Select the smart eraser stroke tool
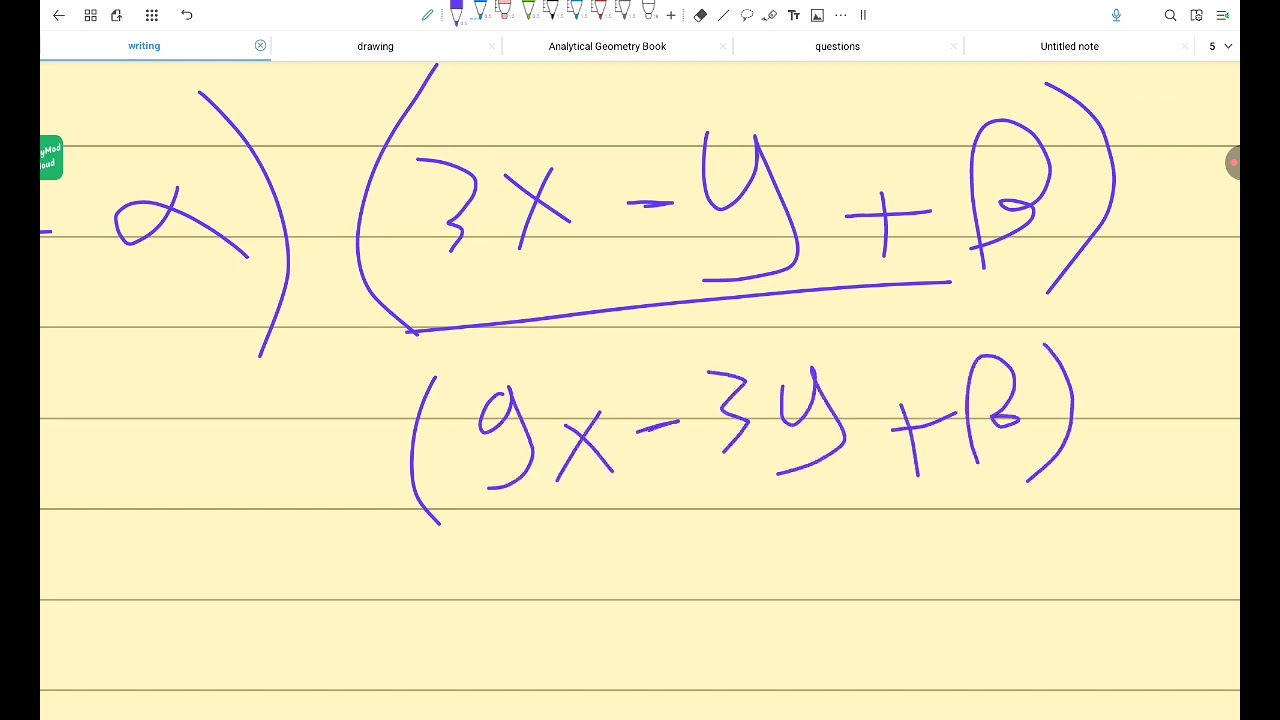The width and height of the screenshot is (1280, 720). pos(770,15)
